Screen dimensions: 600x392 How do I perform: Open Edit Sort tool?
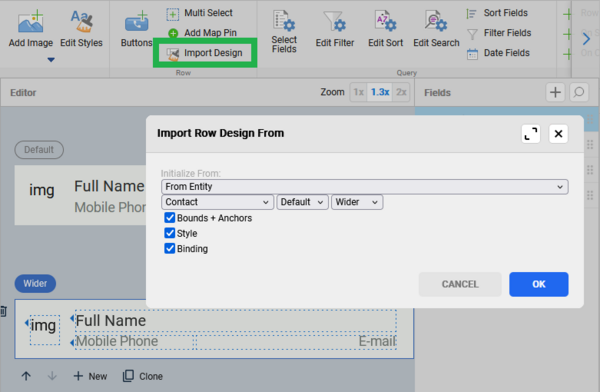point(385,29)
